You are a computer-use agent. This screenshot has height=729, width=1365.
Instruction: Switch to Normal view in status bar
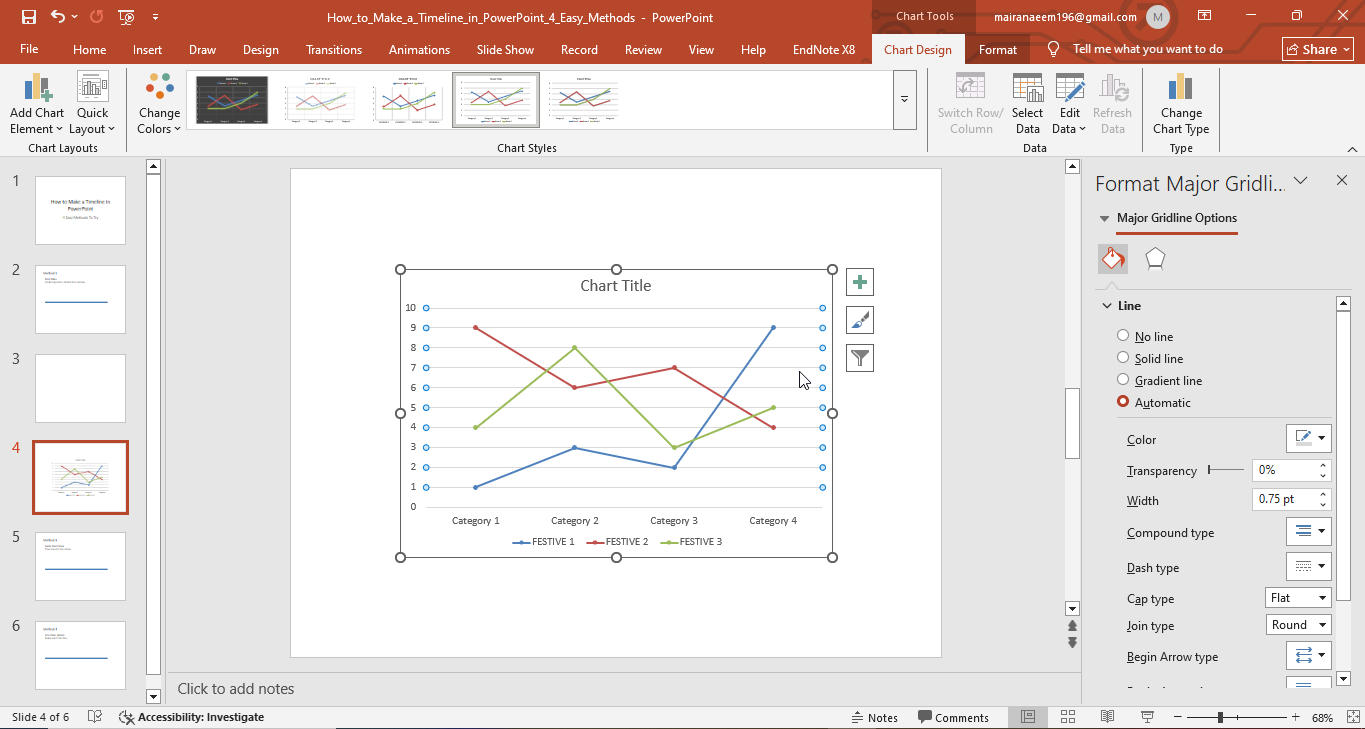click(x=1028, y=717)
